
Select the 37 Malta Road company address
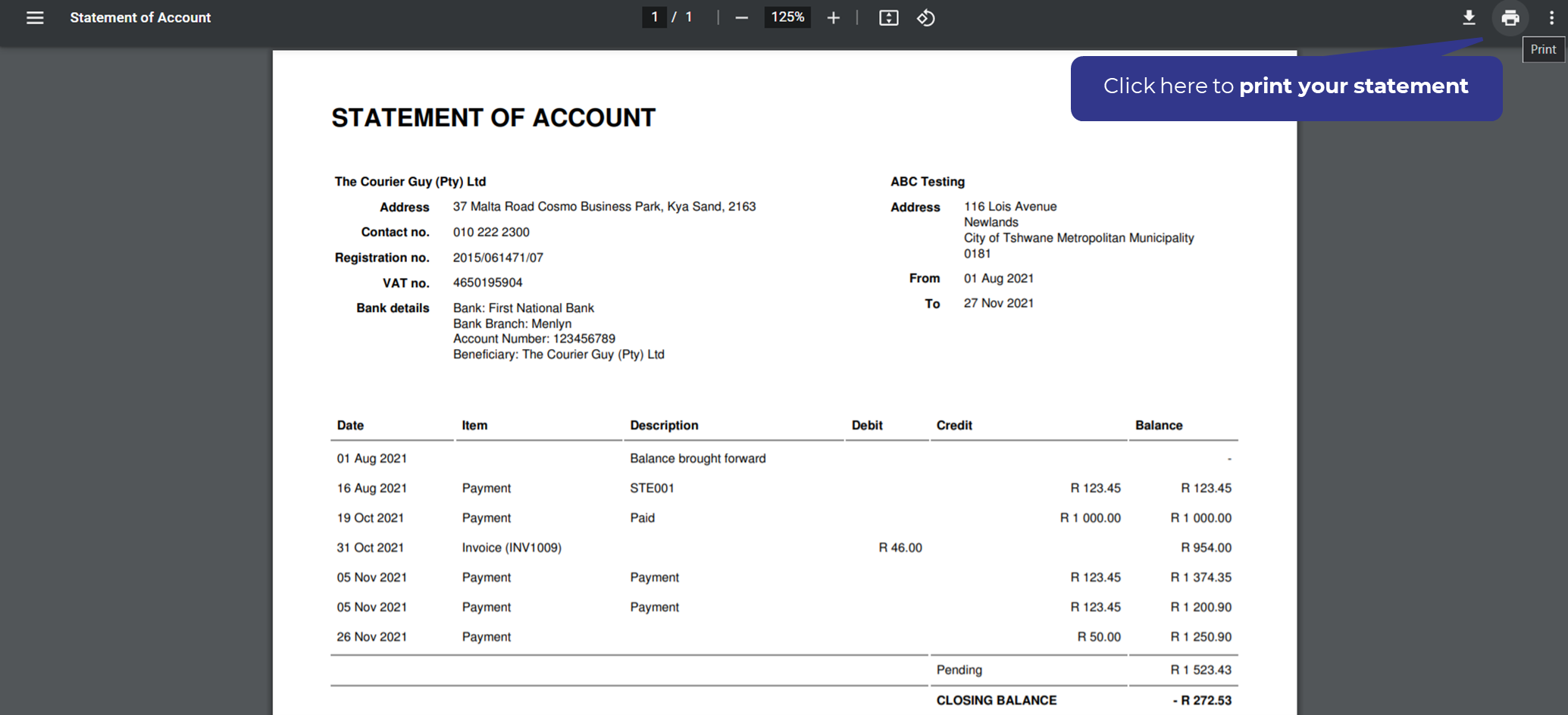tap(604, 207)
